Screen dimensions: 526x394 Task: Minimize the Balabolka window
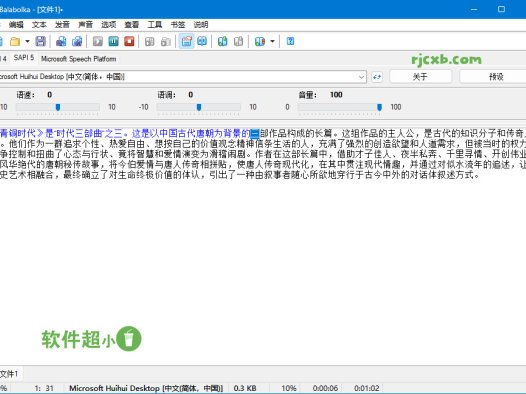coord(474,9)
